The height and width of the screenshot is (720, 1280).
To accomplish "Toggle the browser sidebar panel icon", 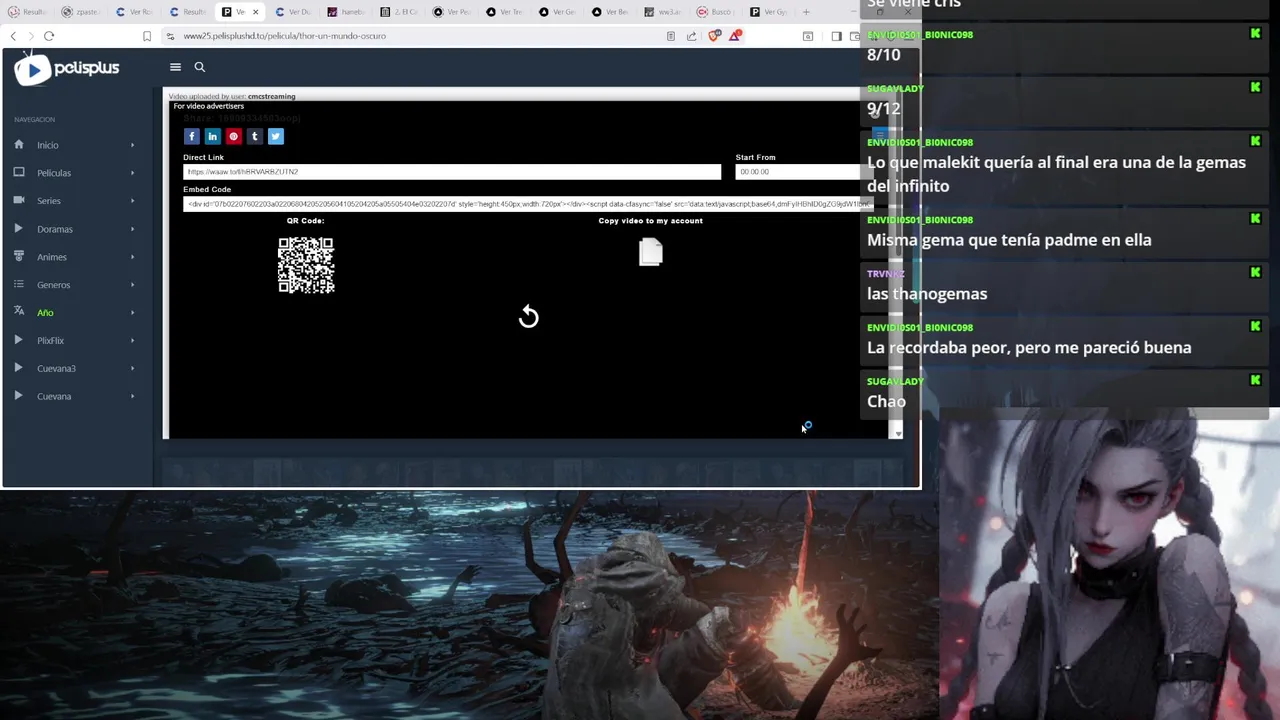I will [836, 36].
